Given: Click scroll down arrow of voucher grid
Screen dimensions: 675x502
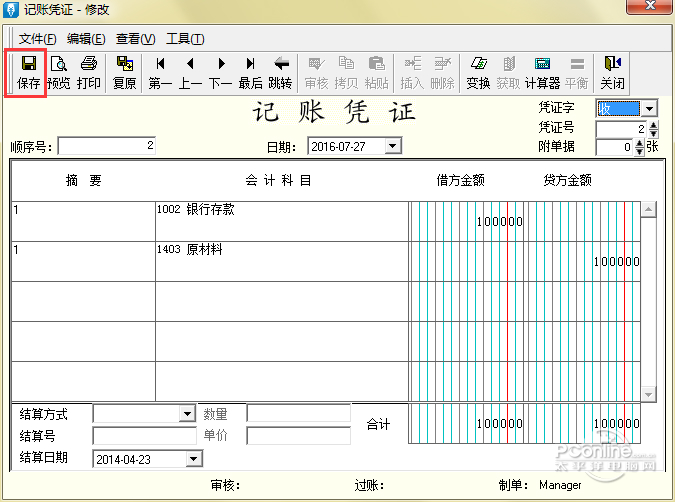Looking at the screenshot, I should [x=648, y=394].
